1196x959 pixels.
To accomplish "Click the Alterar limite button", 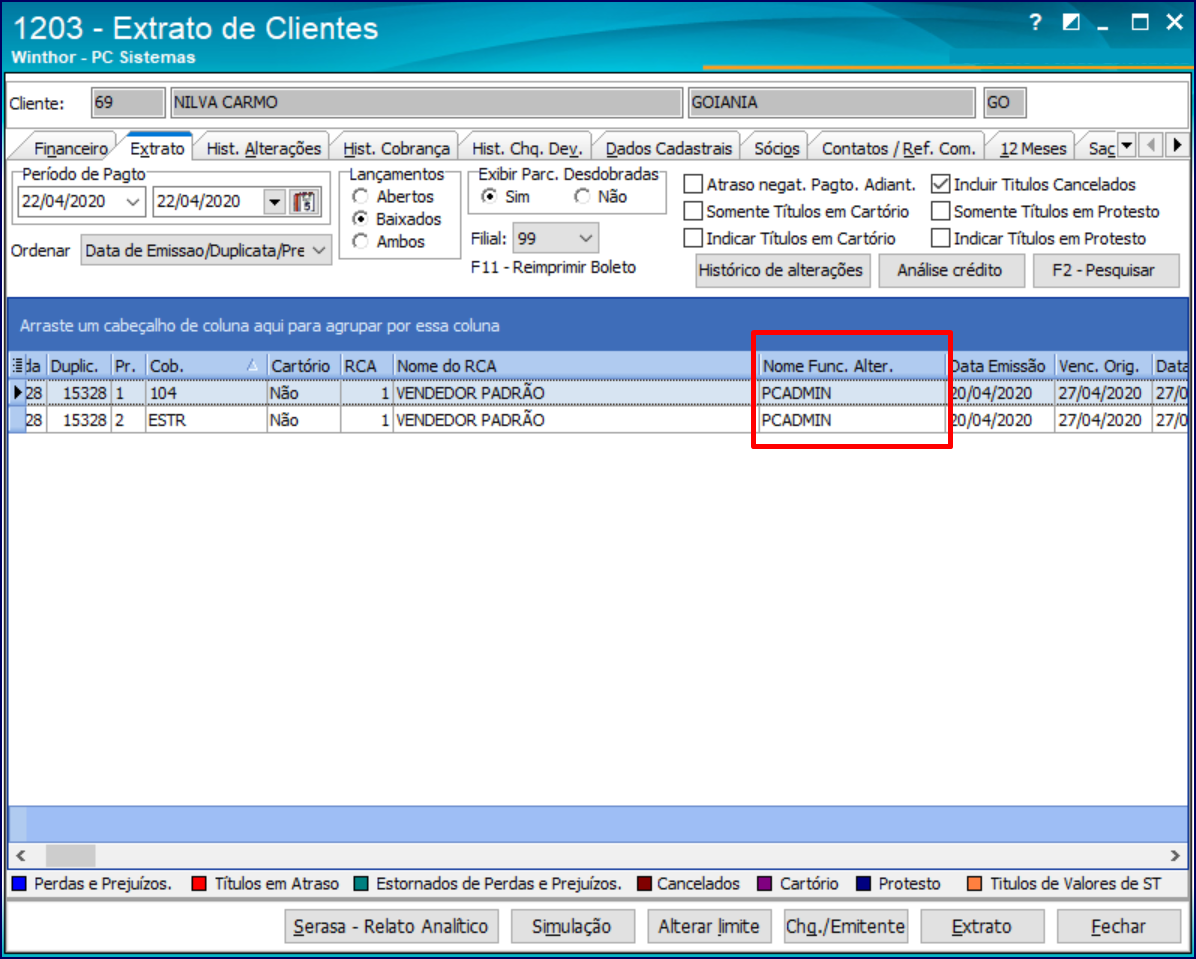I will click(x=709, y=927).
